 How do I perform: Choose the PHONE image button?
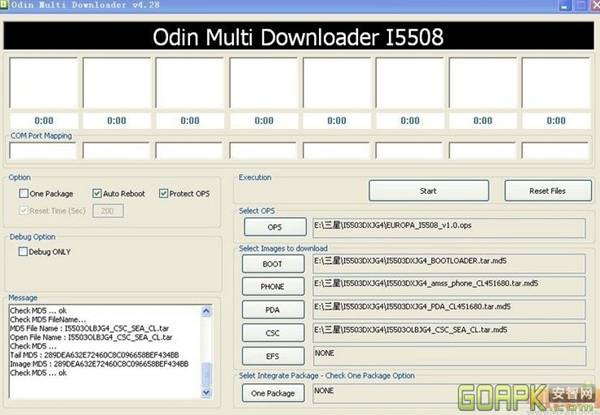tap(273, 286)
